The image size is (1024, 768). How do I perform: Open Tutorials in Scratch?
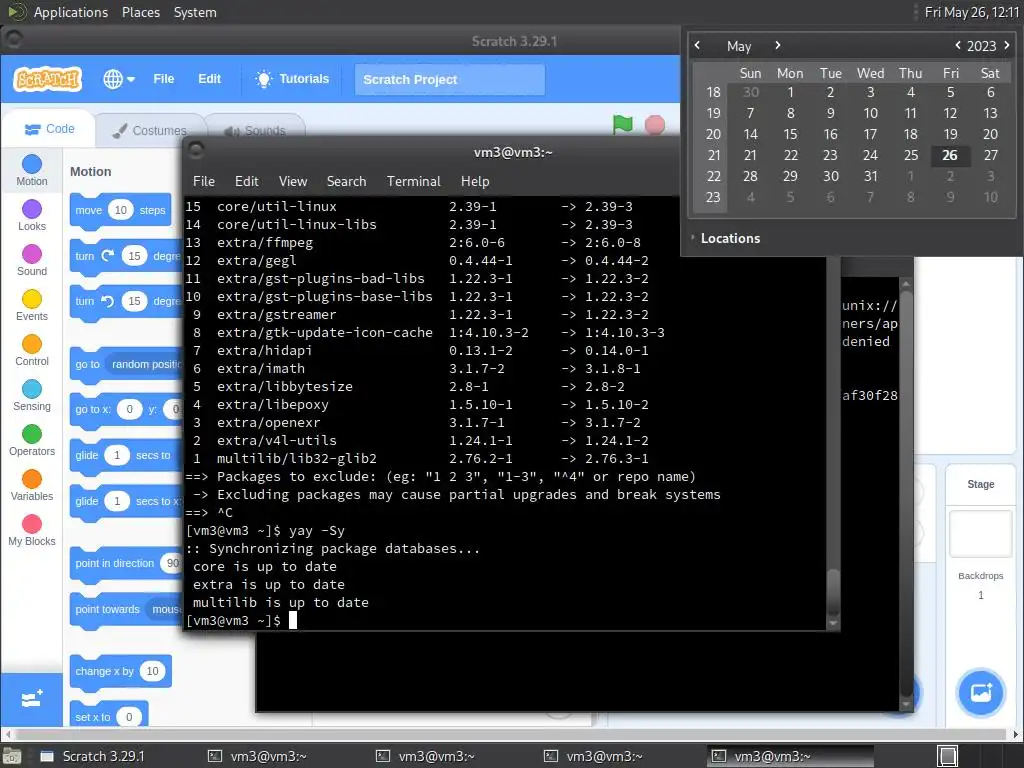tap(292, 79)
